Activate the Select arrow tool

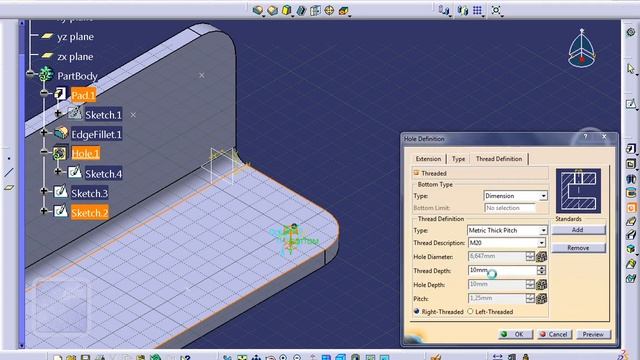(631, 69)
